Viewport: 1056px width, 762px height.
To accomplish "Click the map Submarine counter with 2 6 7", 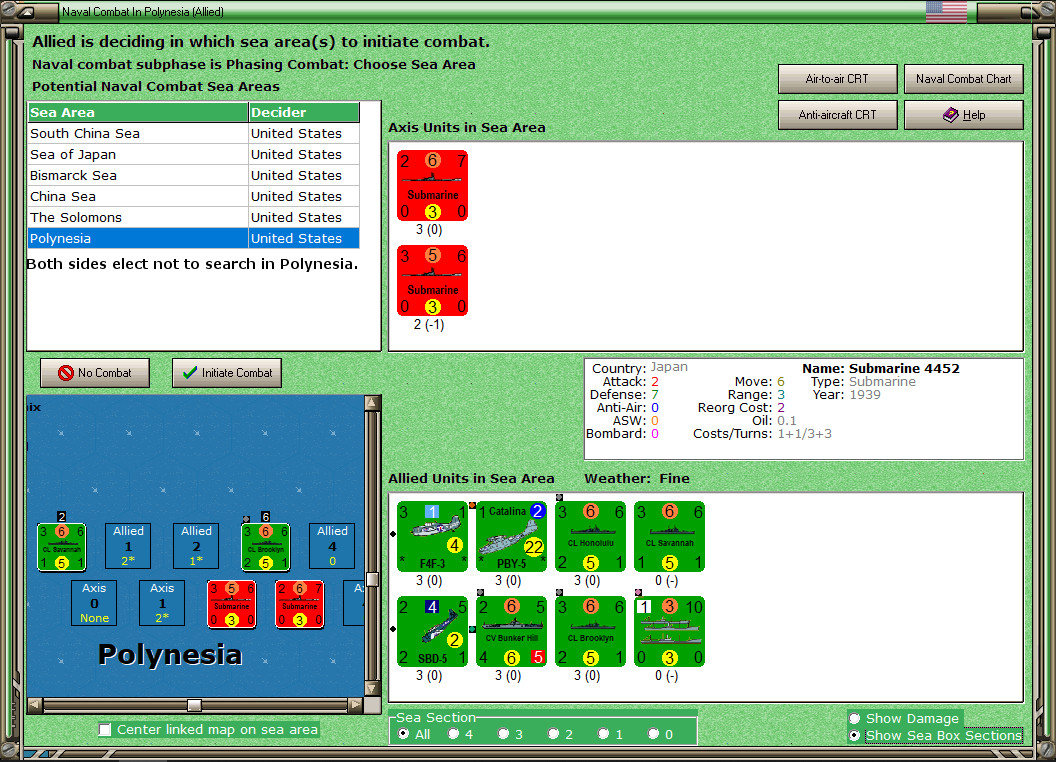I will (300, 604).
